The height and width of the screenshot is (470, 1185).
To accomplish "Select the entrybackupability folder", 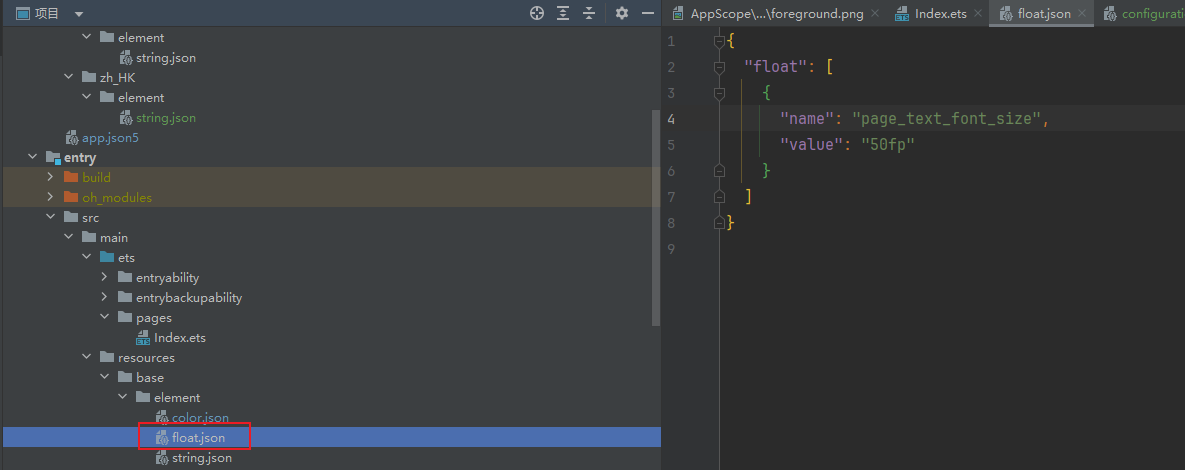I will click(189, 298).
